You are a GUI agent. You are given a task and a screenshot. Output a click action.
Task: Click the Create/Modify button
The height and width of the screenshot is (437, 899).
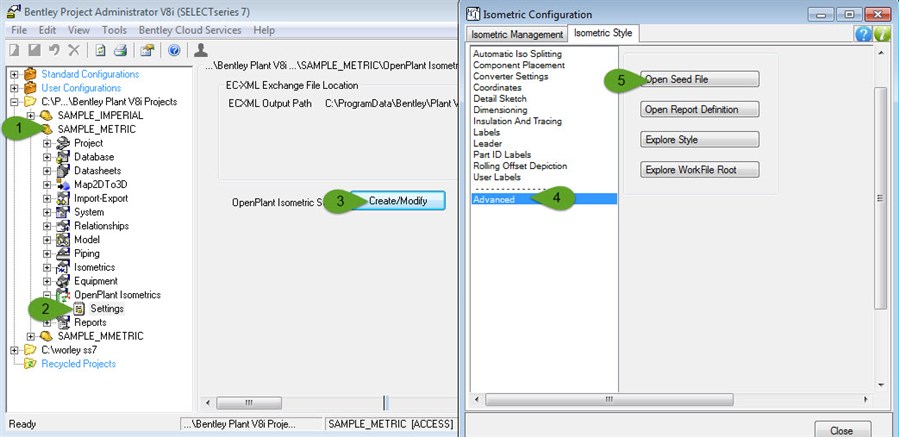(398, 201)
